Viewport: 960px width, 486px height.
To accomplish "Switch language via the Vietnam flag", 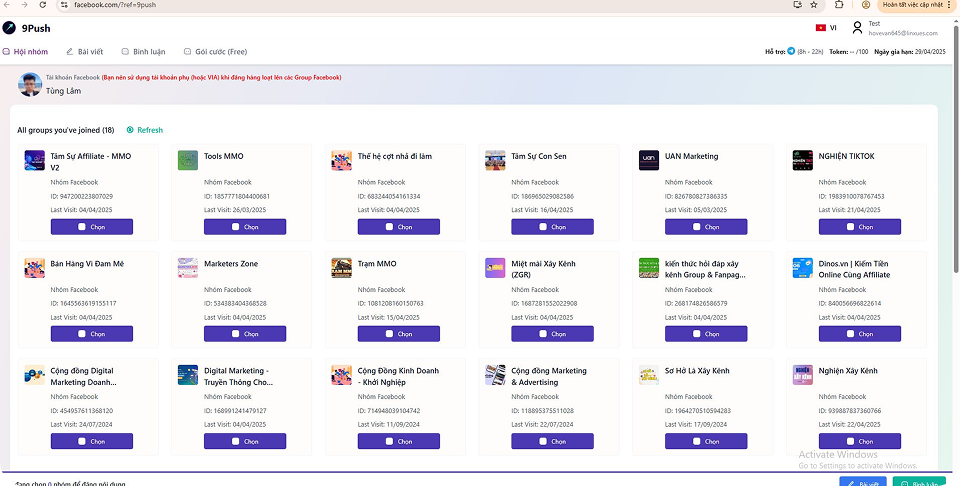I will (x=820, y=28).
